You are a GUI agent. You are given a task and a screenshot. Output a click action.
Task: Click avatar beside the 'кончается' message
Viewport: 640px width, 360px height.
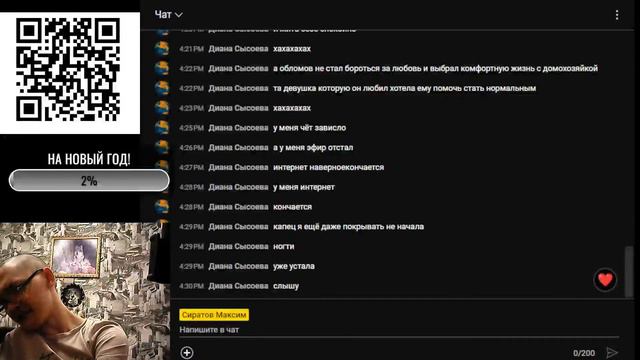[162, 207]
